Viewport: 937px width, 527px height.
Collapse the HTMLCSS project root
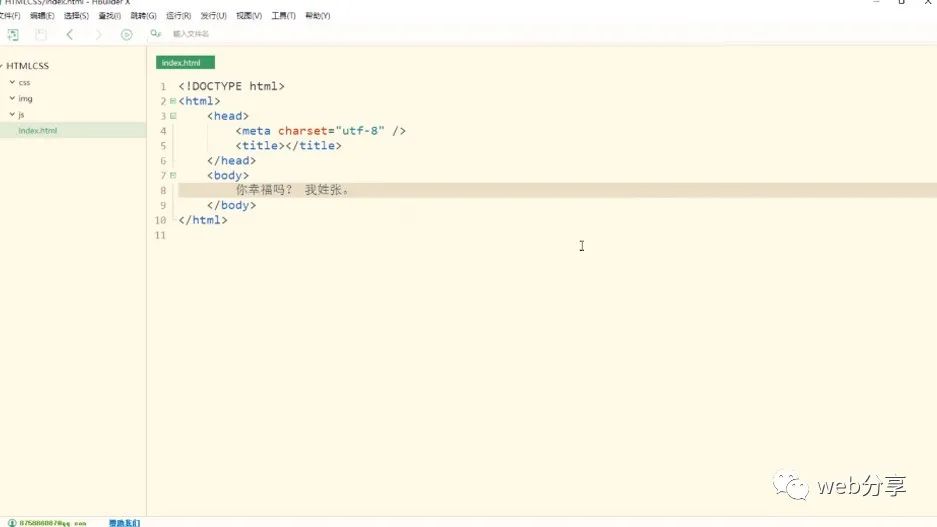tap(2, 66)
